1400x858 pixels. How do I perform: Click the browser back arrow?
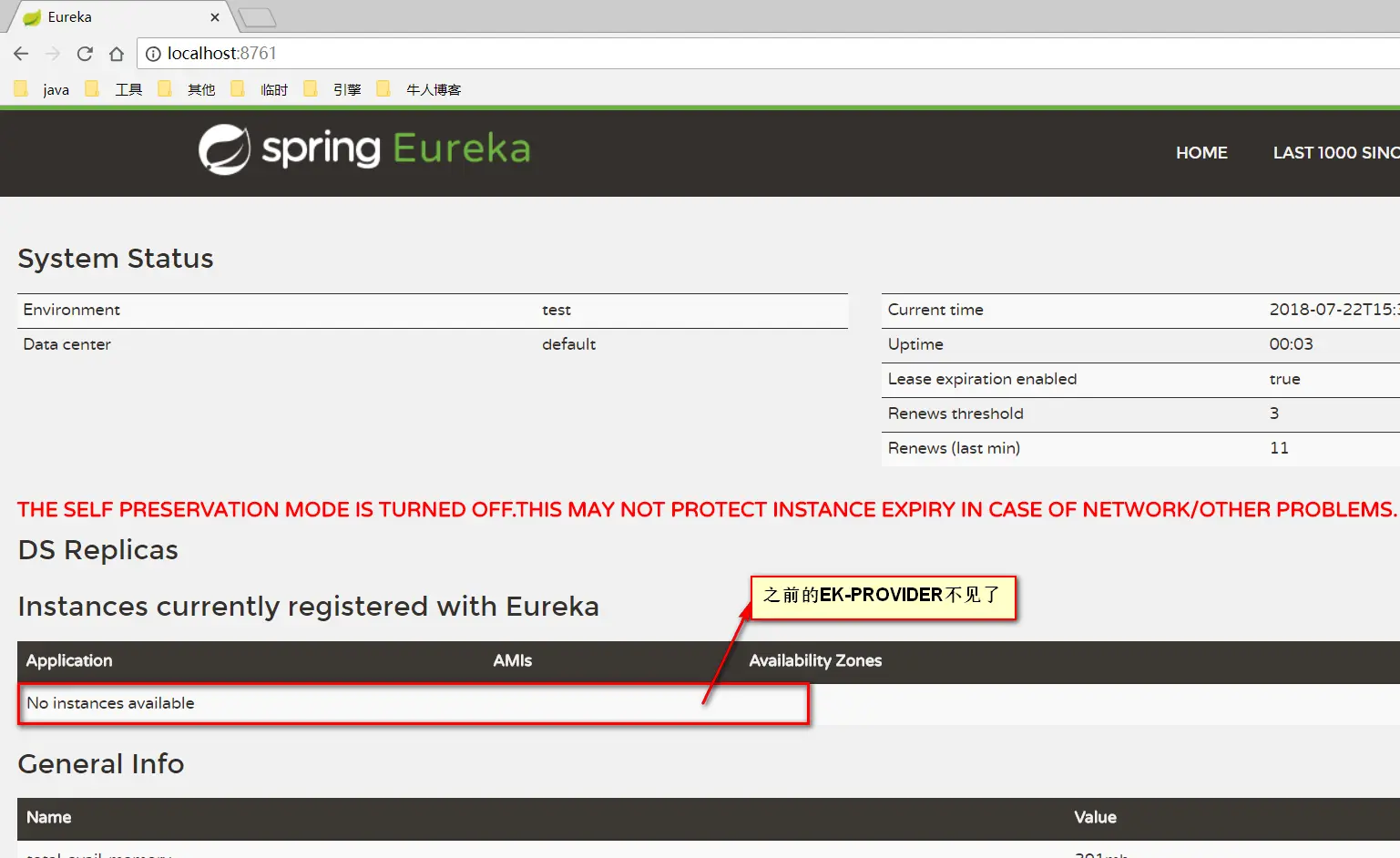tap(21, 54)
